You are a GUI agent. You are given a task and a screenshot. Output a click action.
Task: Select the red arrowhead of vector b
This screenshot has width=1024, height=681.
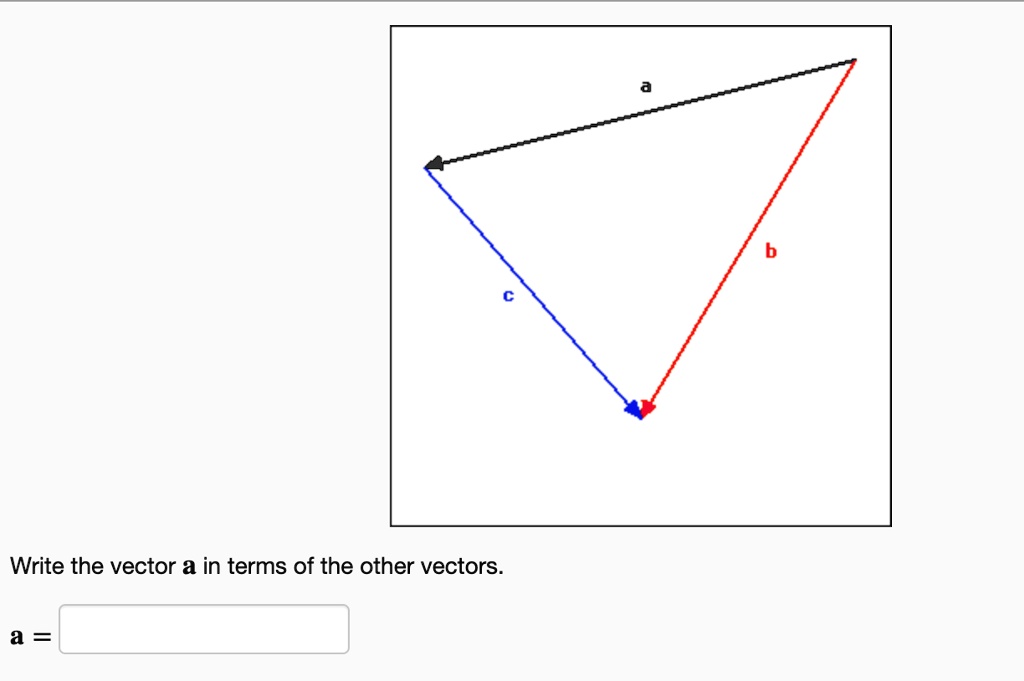[x=646, y=406]
